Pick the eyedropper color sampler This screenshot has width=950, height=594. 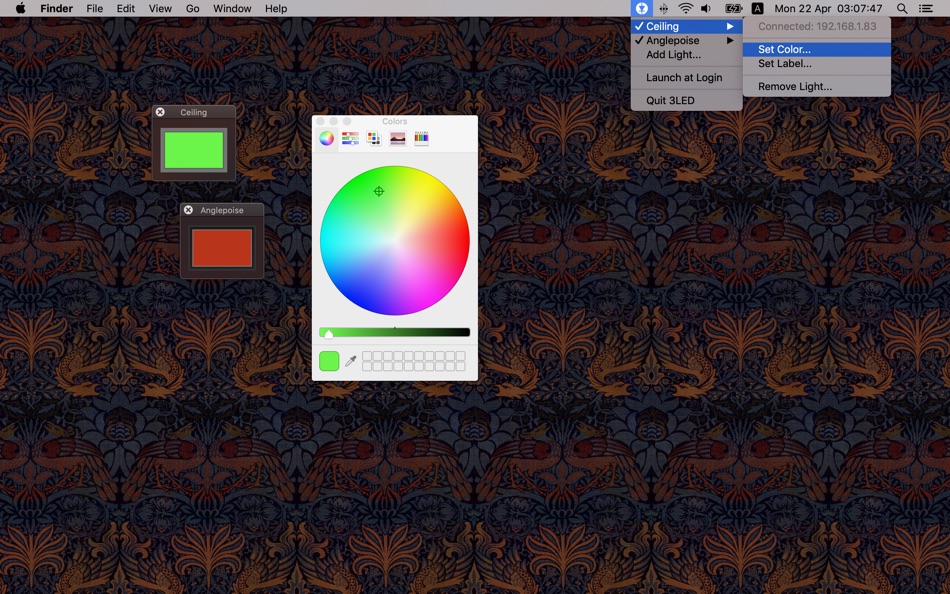(x=350, y=361)
